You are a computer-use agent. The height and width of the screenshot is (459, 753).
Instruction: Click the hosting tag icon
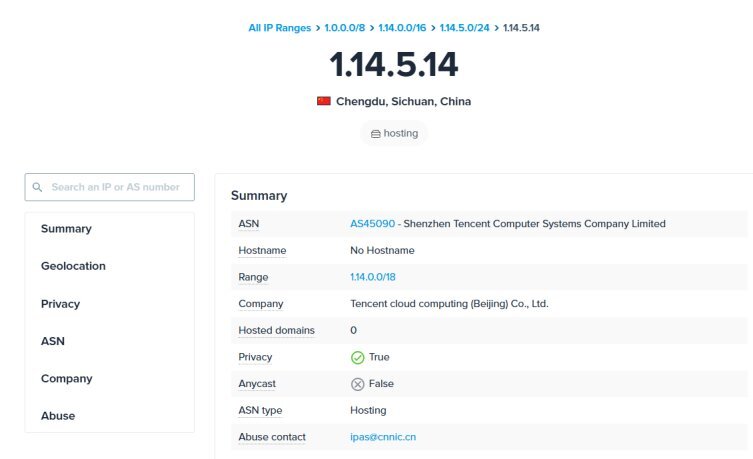376,134
